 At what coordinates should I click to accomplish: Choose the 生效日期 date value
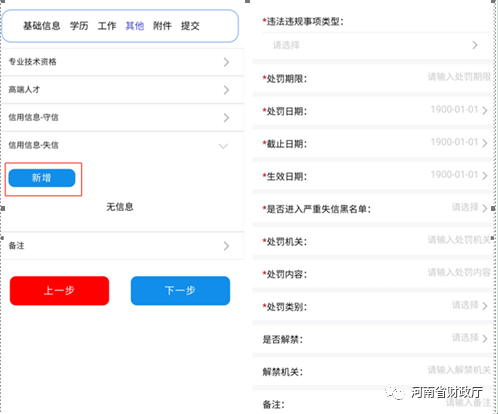pyautogui.click(x=459, y=175)
